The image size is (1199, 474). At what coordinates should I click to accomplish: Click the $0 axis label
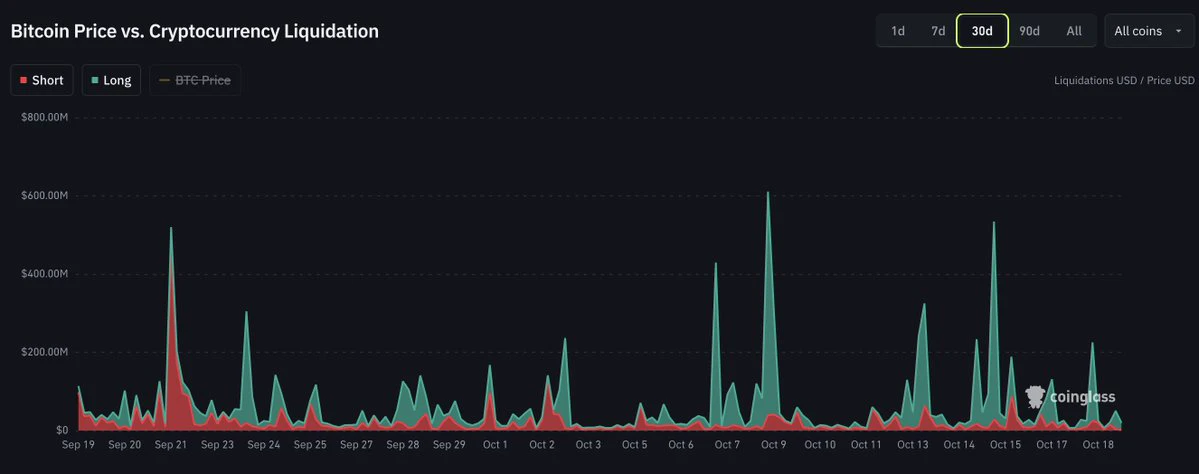(63, 430)
